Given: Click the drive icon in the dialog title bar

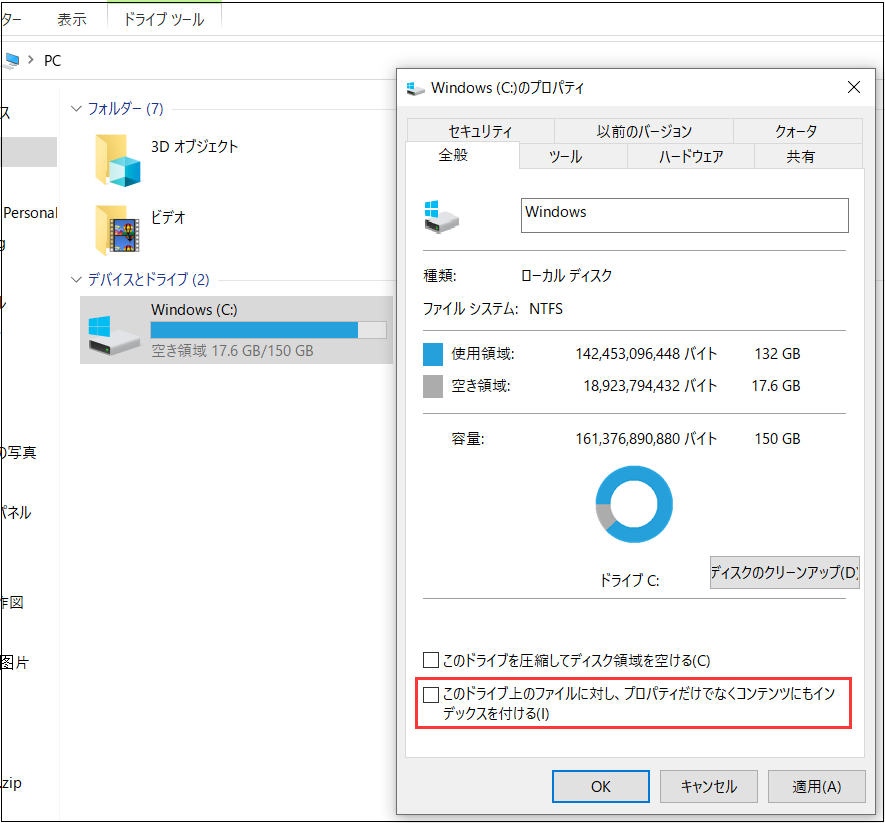Looking at the screenshot, I should click(x=415, y=89).
